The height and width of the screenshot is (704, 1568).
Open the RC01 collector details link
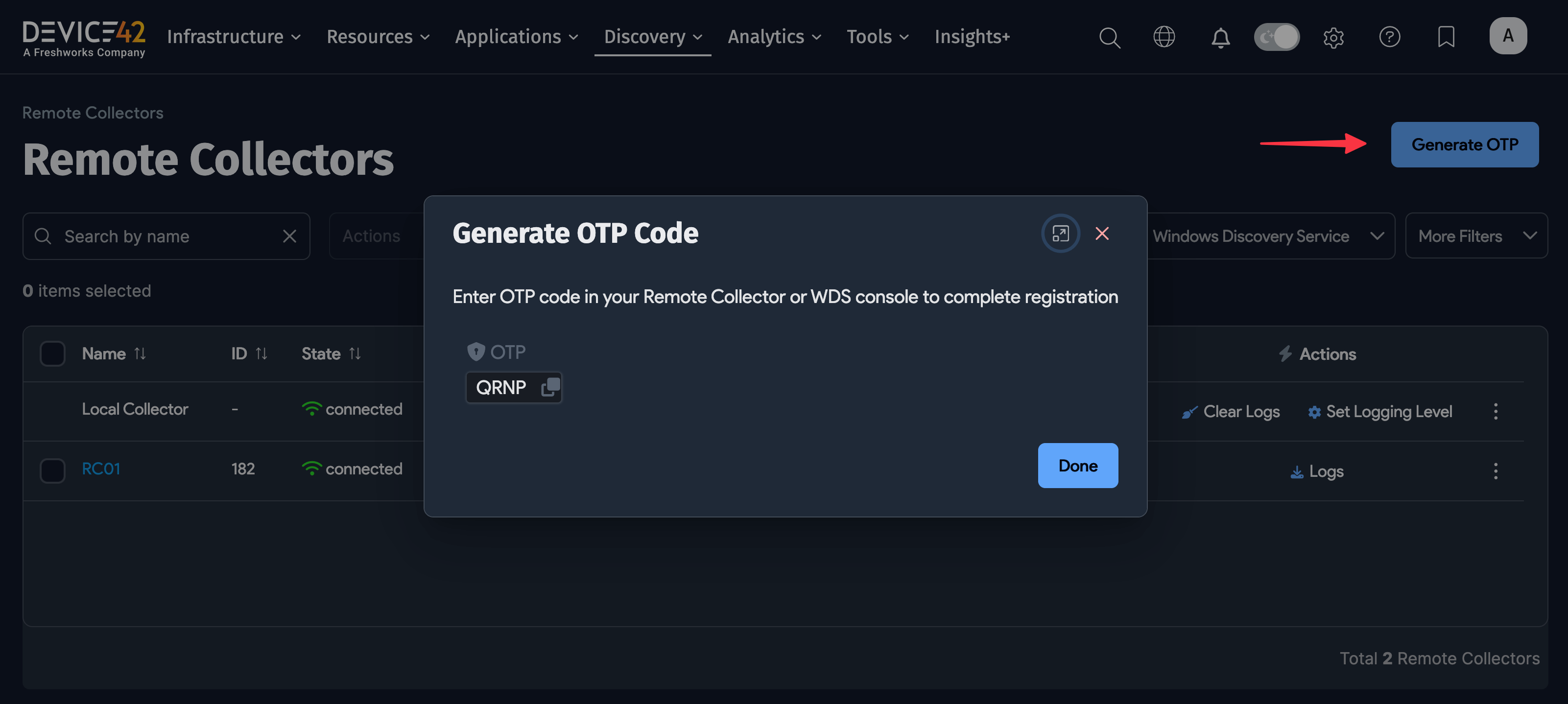(101, 469)
